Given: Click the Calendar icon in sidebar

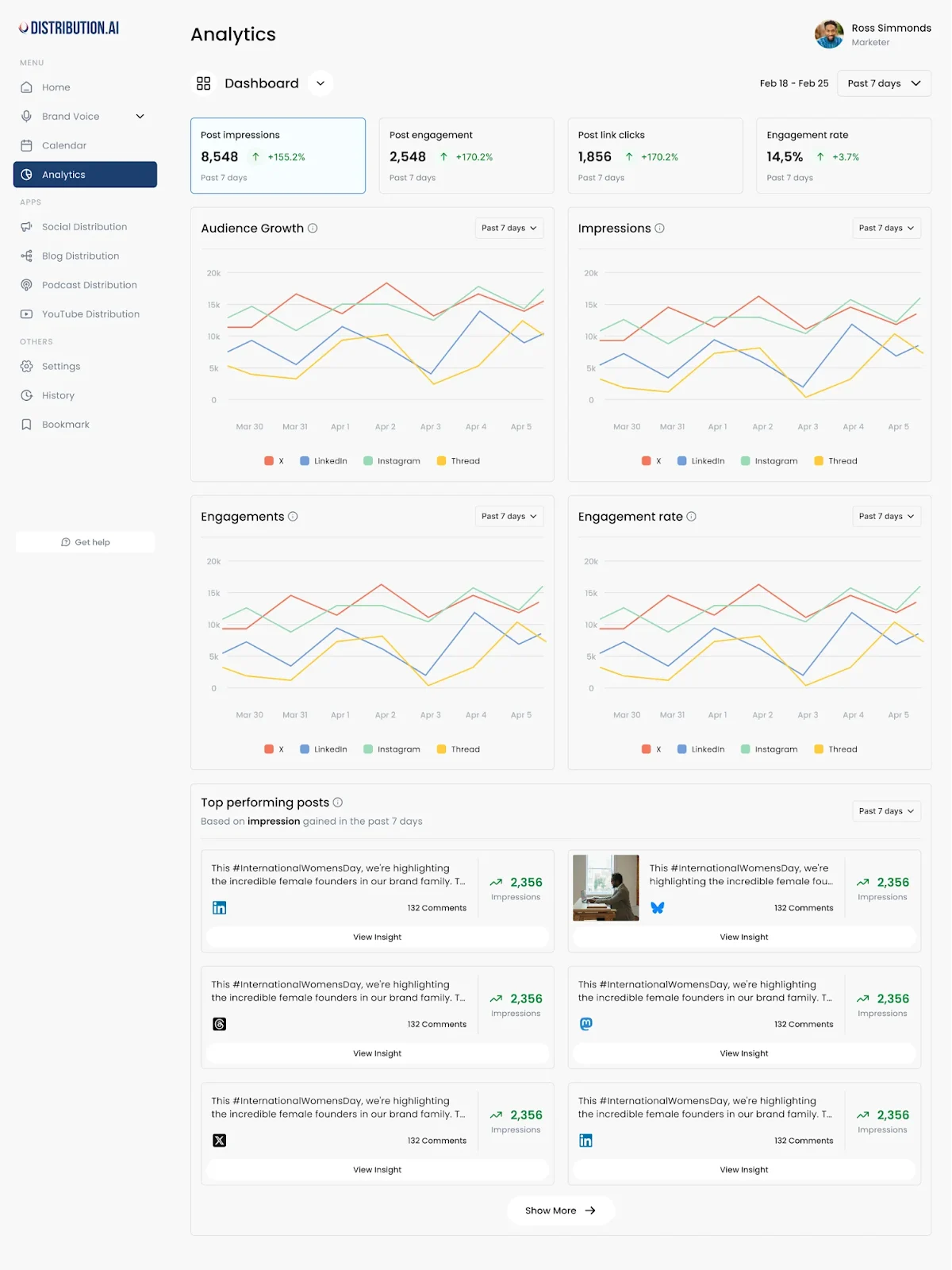Looking at the screenshot, I should (26, 145).
